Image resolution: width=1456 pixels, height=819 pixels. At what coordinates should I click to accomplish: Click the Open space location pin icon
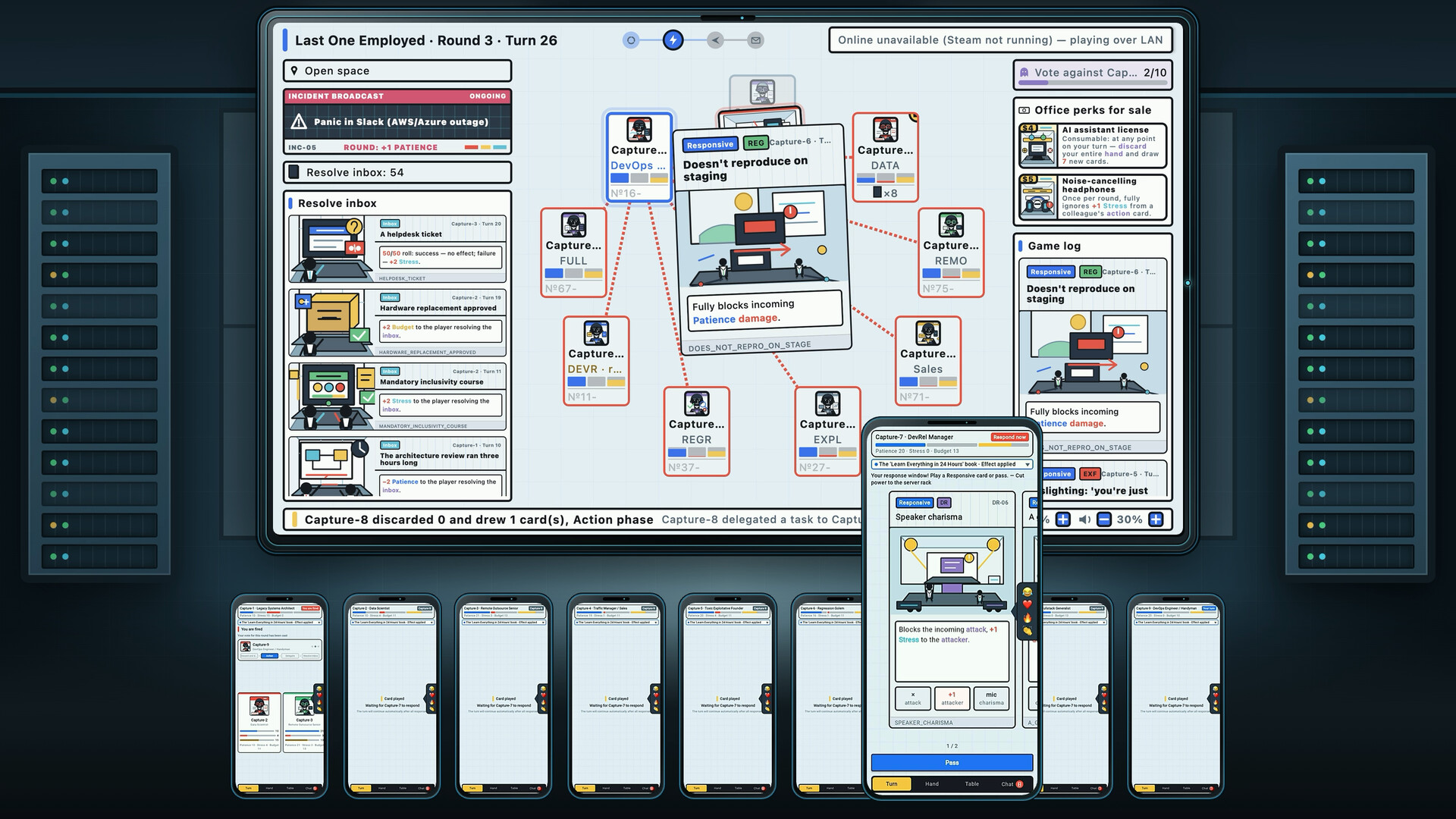coord(294,71)
